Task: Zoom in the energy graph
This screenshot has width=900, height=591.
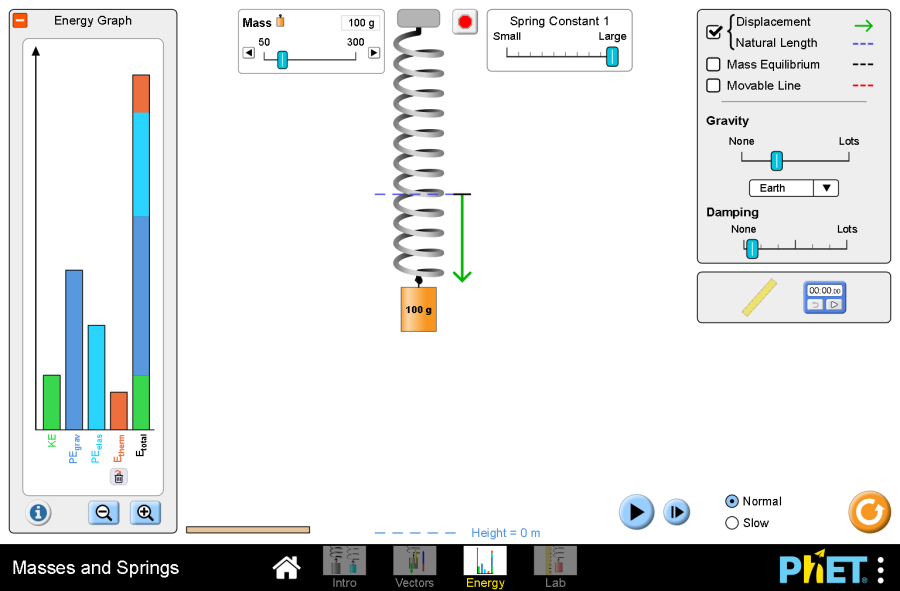Action: tap(145, 513)
